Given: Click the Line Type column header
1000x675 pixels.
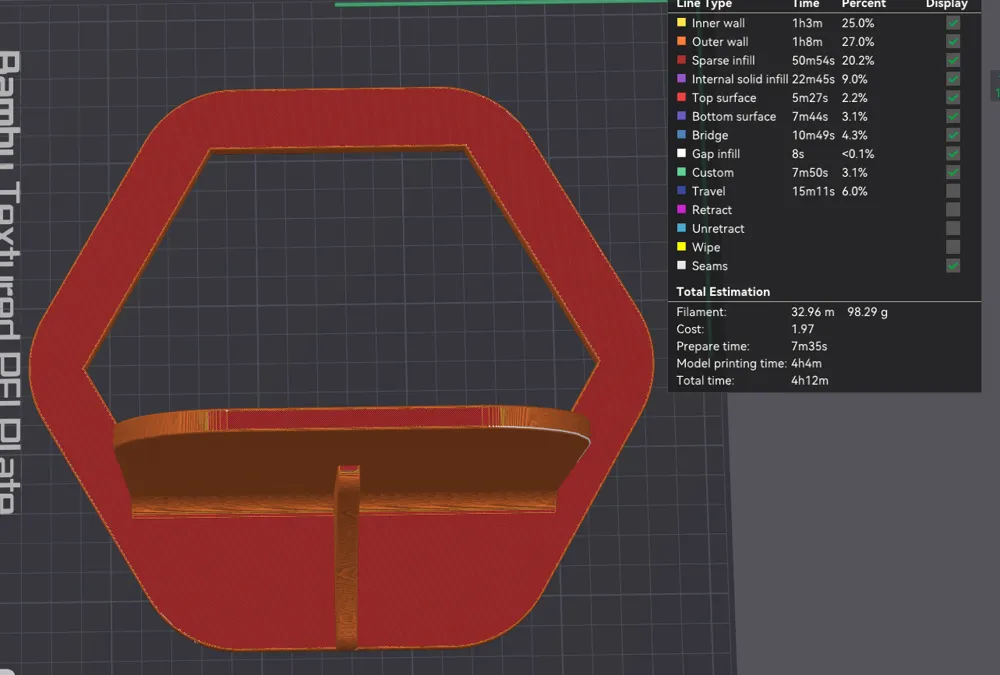Looking at the screenshot, I should [703, 5].
